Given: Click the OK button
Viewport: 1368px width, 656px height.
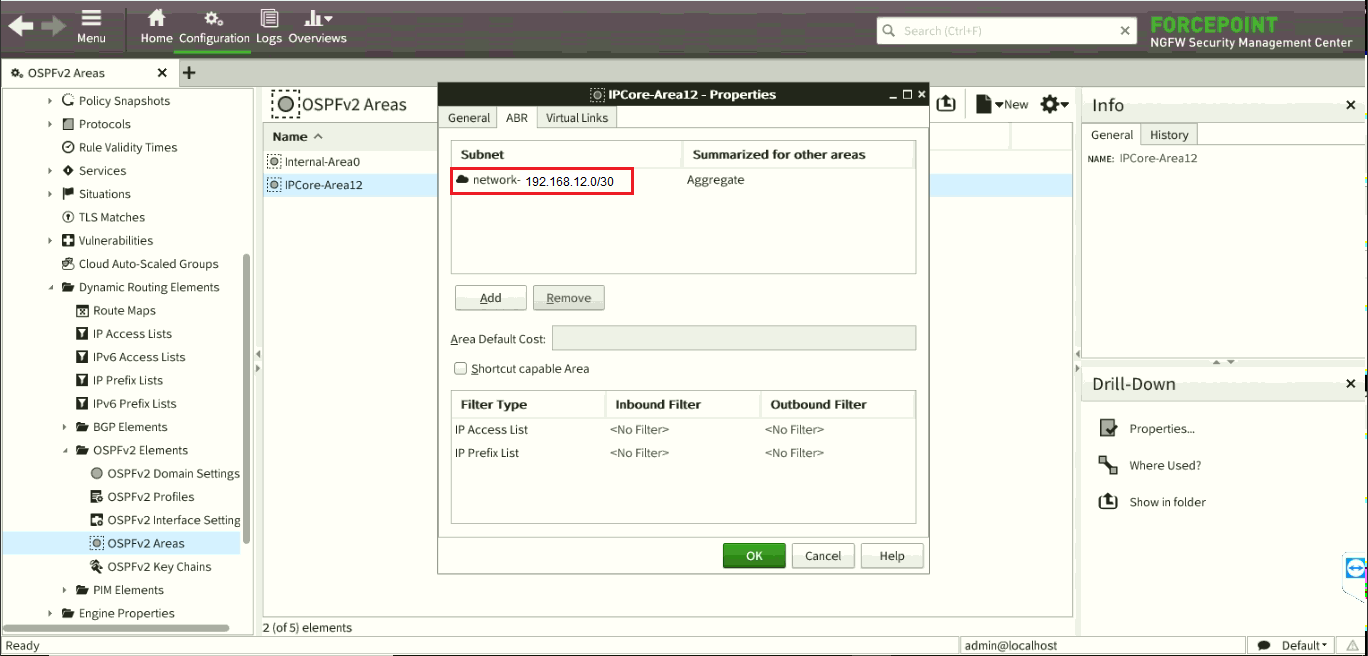Looking at the screenshot, I should [x=754, y=556].
